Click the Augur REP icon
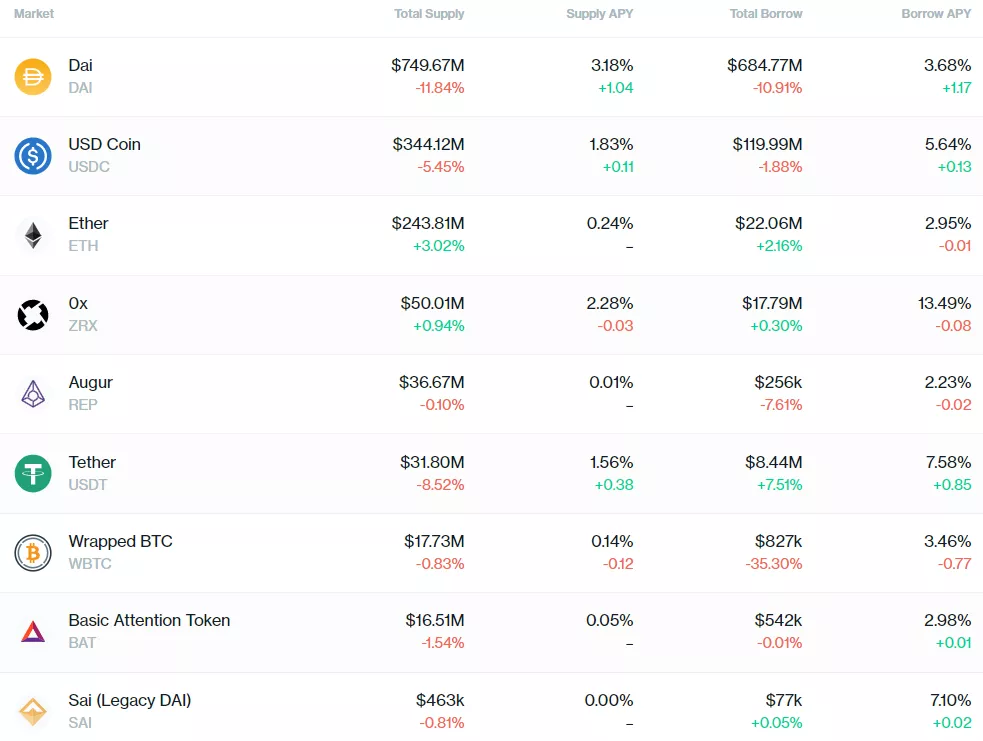 tap(33, 394)
